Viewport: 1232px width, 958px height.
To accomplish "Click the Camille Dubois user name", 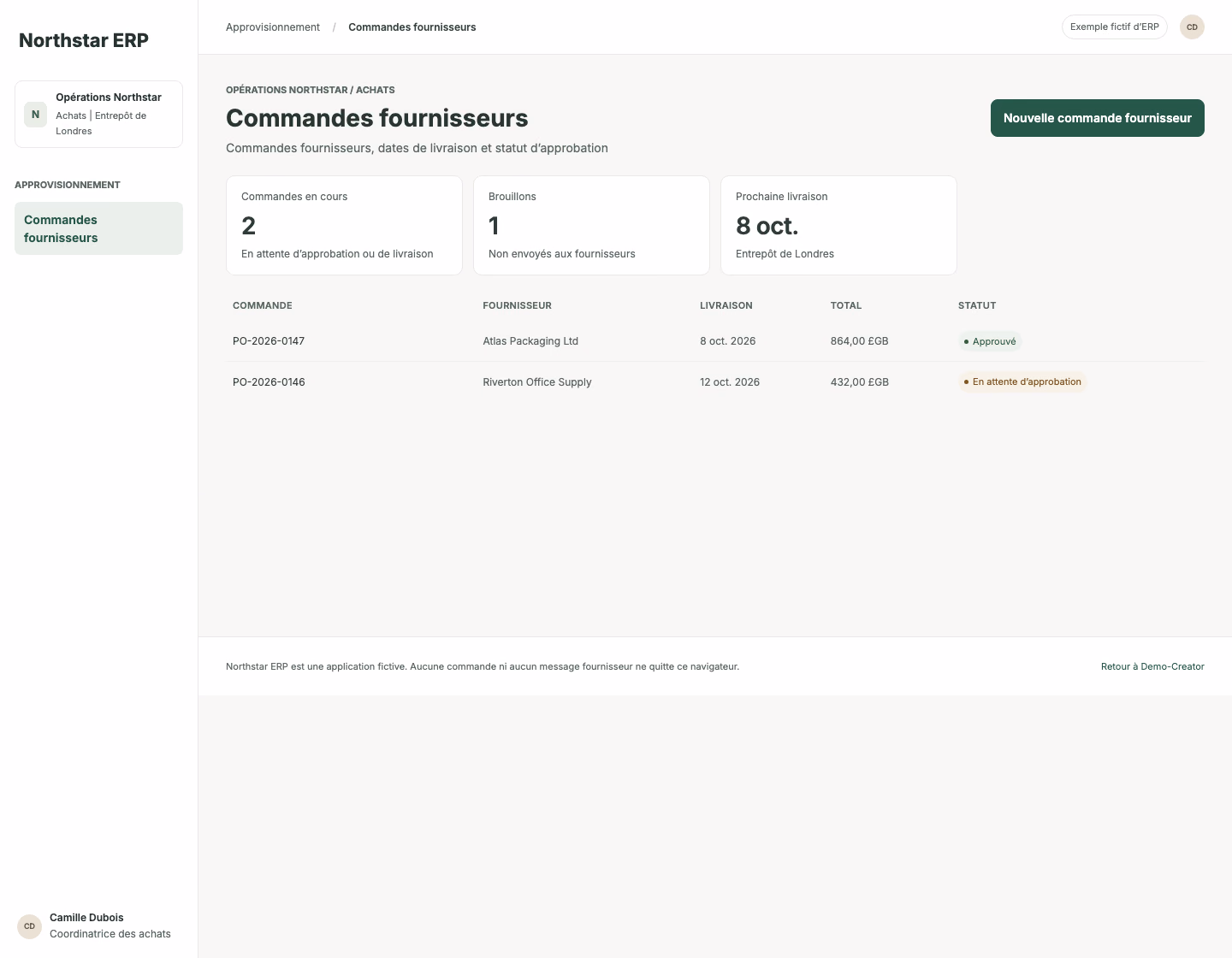I will point(86,918).
